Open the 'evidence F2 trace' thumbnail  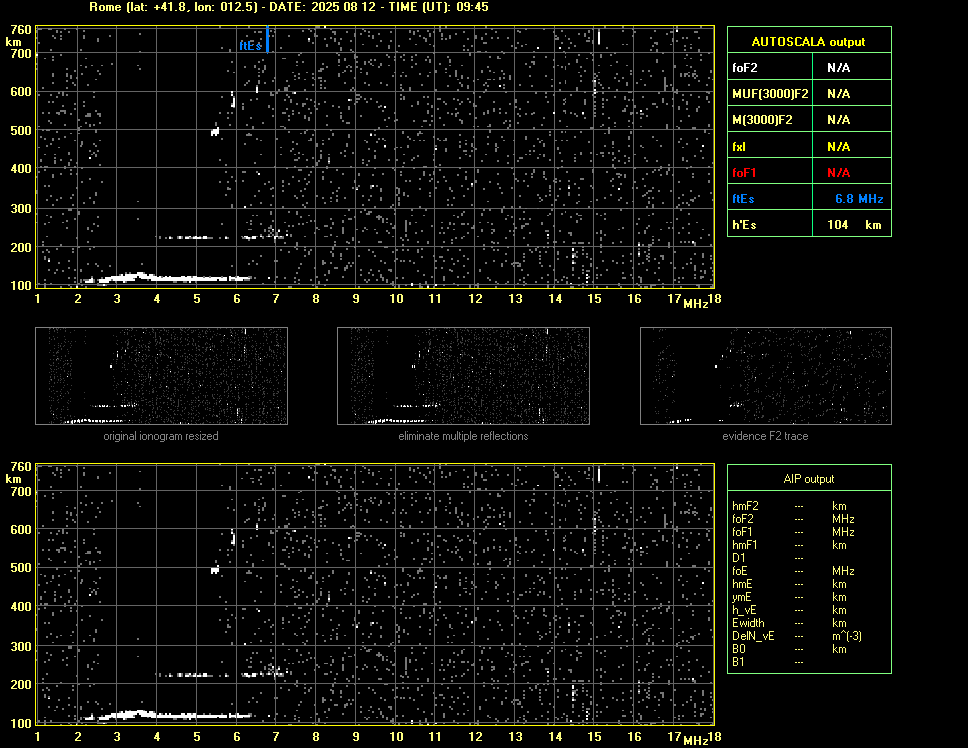[766, 376]
